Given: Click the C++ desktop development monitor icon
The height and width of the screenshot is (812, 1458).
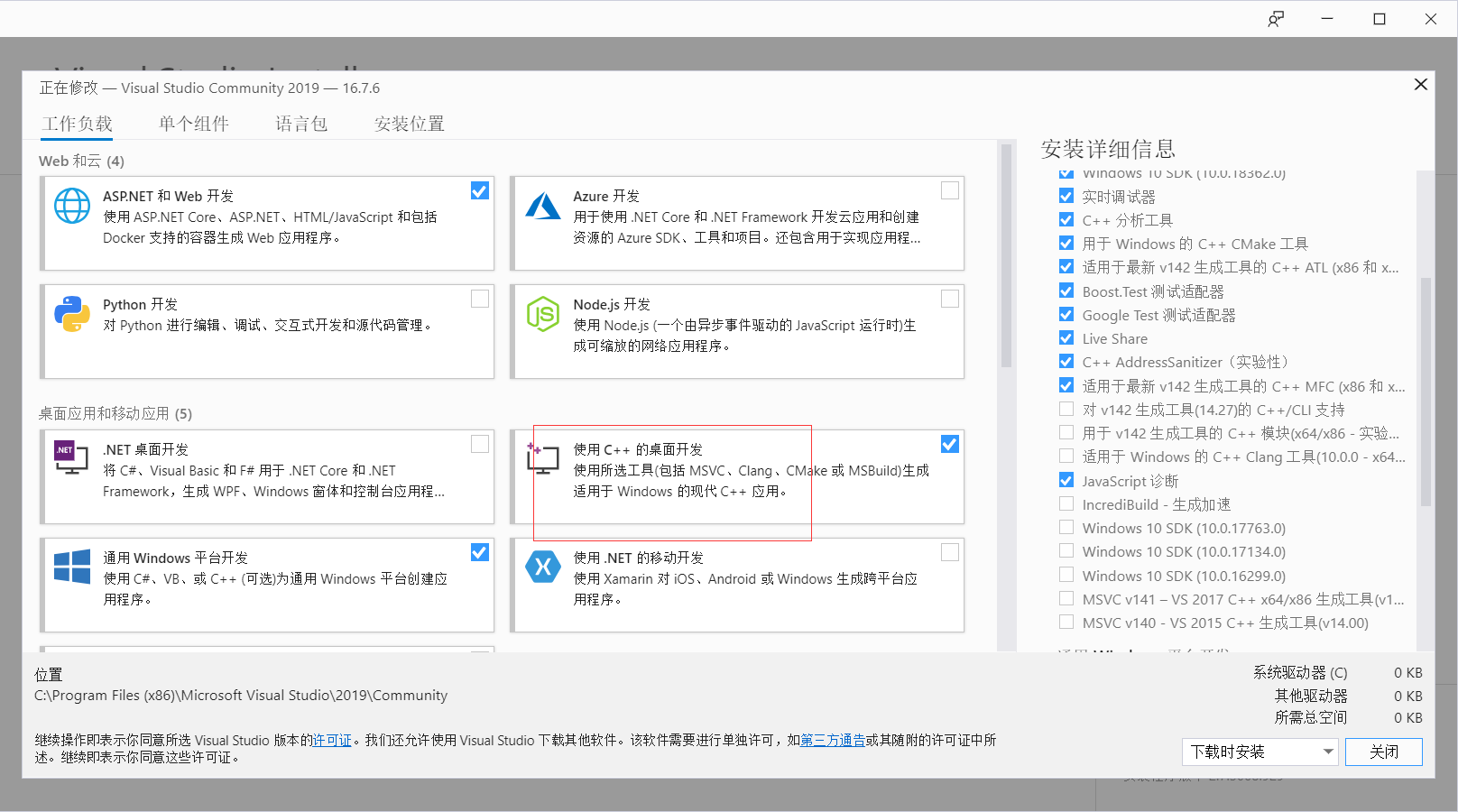Looking at the screenshot, I should [542, 458].
